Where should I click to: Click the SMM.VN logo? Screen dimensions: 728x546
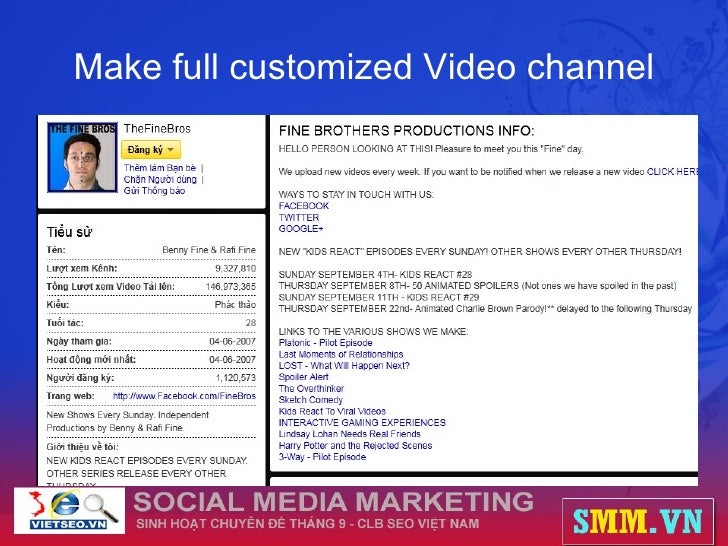pos(637,521)
